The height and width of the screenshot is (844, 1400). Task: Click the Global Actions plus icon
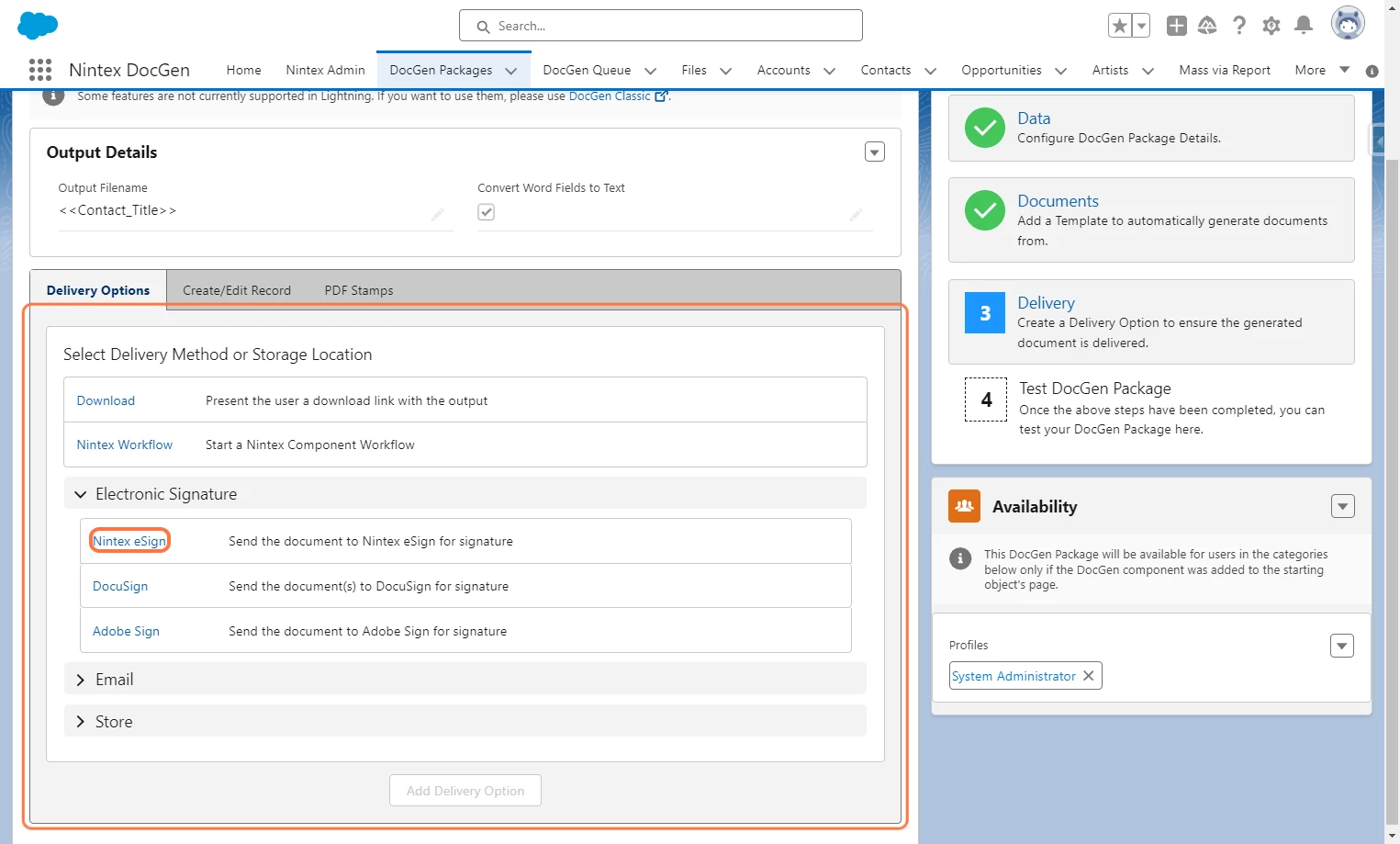1177,26
